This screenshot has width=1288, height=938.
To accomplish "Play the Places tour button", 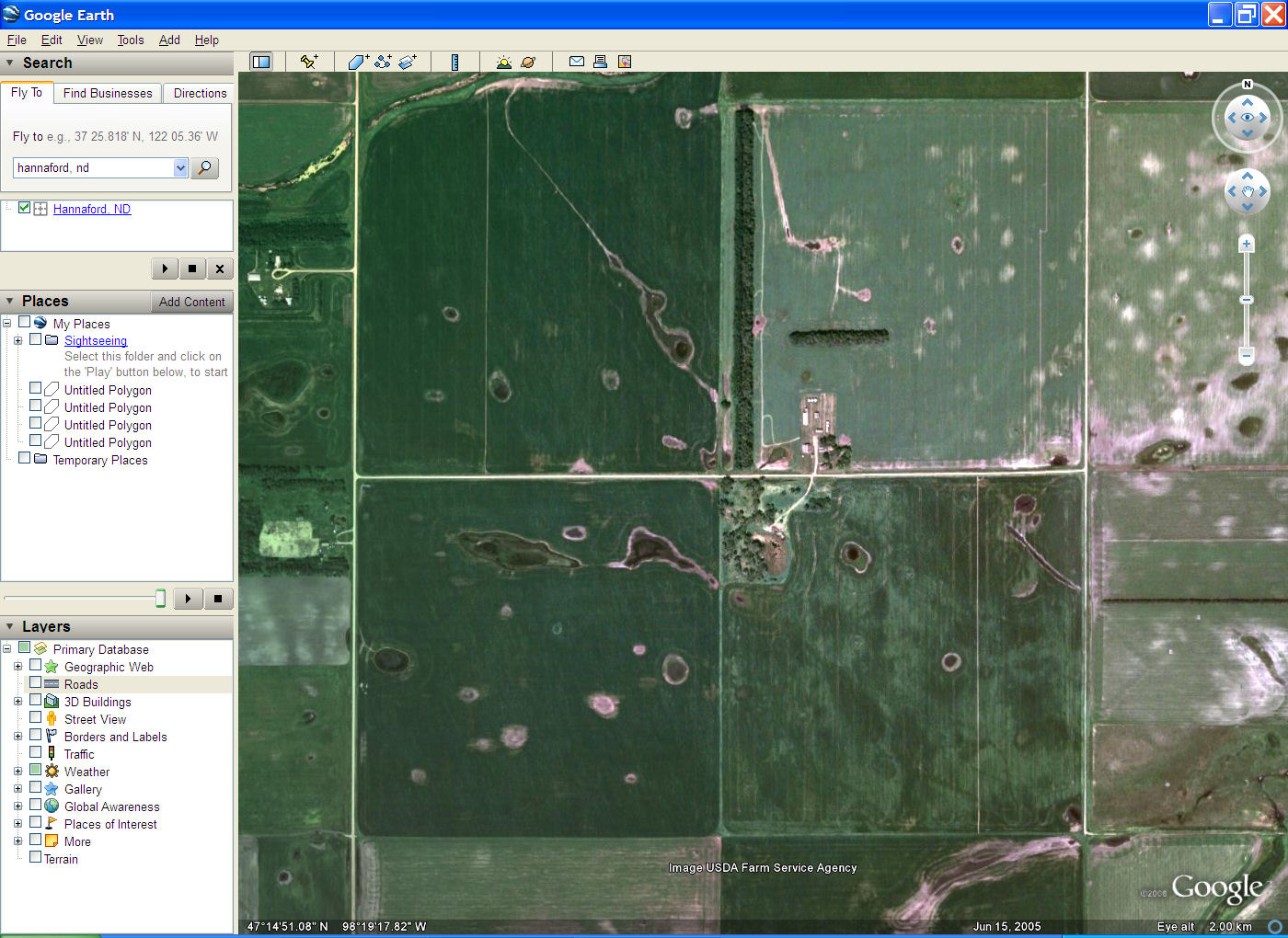I will (x=188, y=599).
